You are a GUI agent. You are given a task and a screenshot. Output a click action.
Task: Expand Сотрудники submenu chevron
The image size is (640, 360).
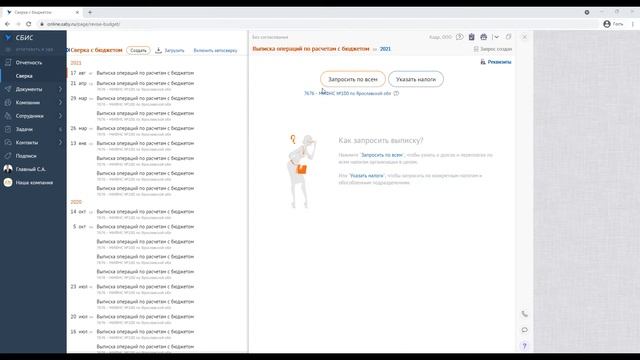pos(60,116)
